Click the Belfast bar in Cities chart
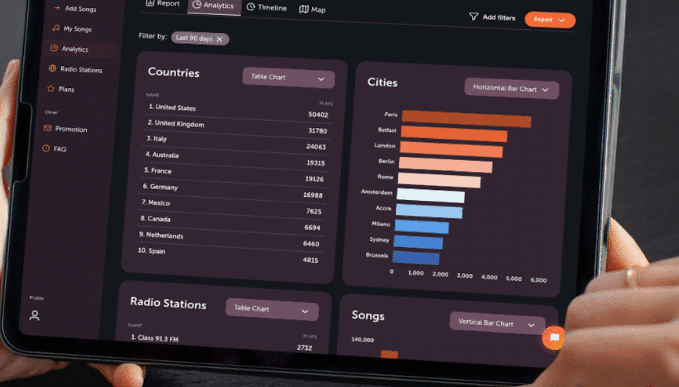This screenshot has height=387, width=679. [454, 134]
